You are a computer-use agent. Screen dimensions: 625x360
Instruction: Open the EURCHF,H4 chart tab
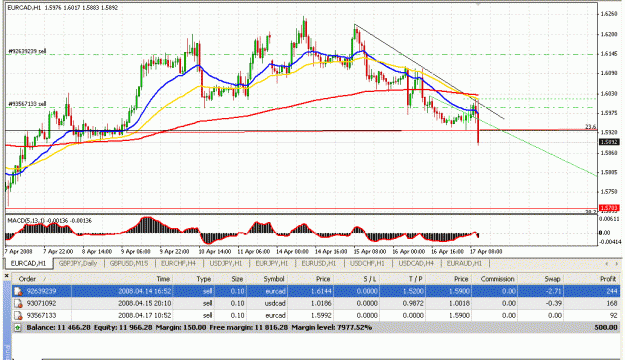point(178,264)
